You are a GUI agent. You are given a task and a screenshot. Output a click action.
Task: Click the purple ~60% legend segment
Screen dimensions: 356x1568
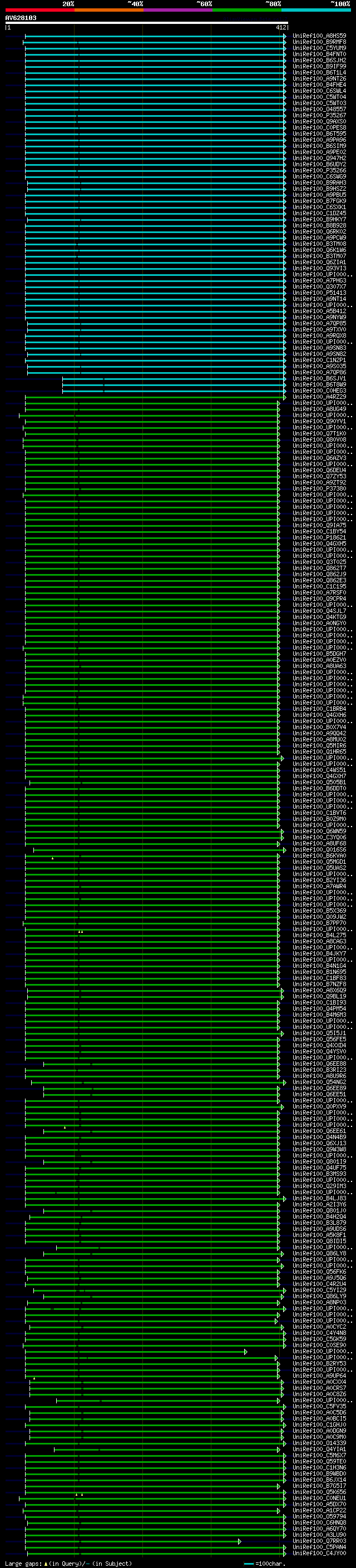tap(177, 10)
